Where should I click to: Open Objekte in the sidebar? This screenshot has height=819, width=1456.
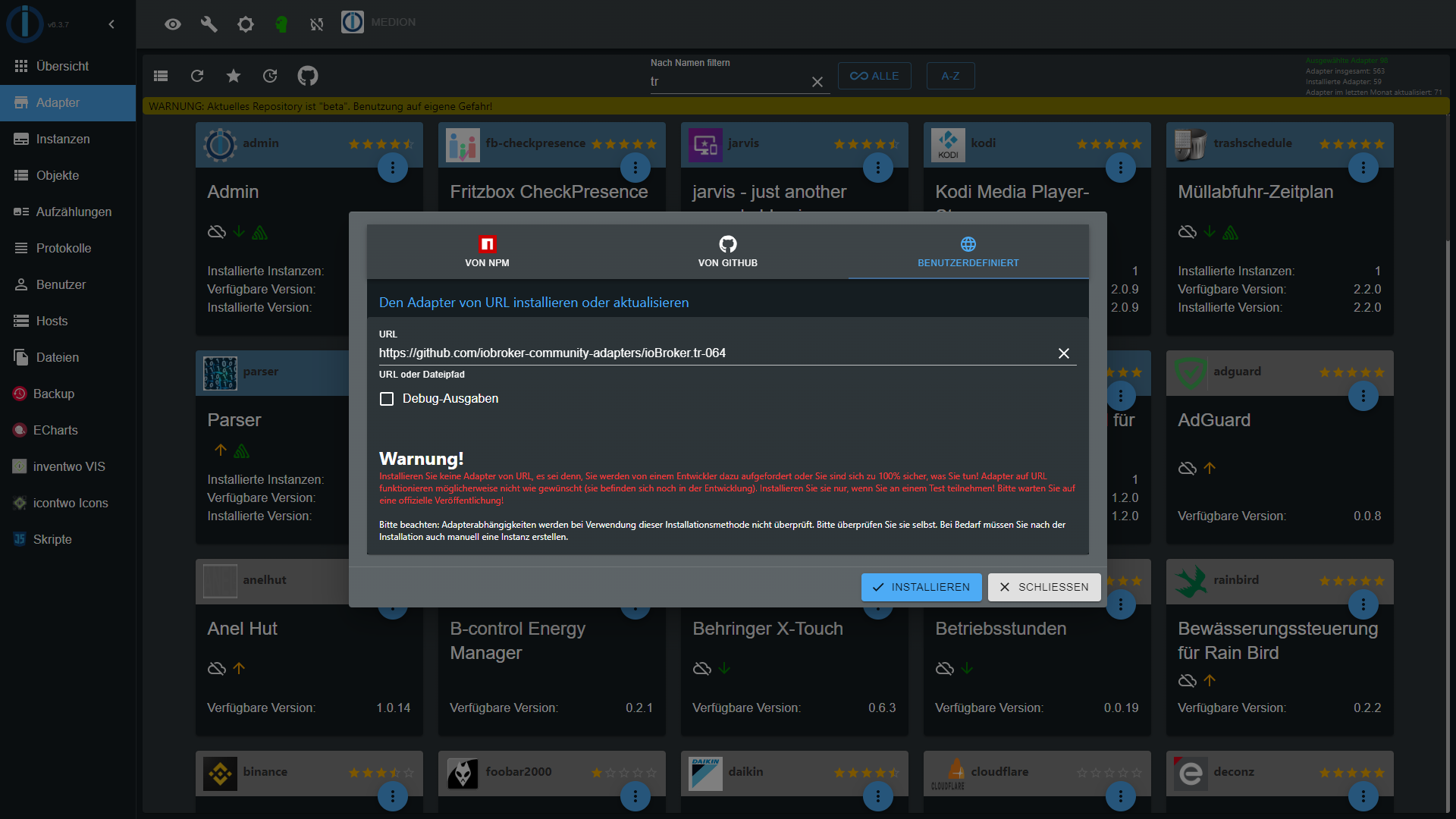(68, 176)
